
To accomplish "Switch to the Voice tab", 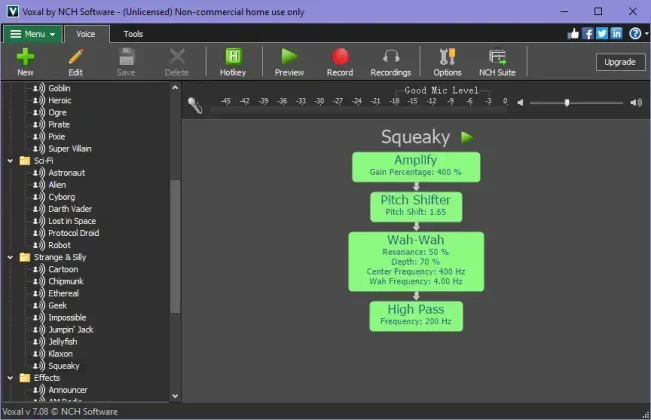I will [x=86, y=34].
